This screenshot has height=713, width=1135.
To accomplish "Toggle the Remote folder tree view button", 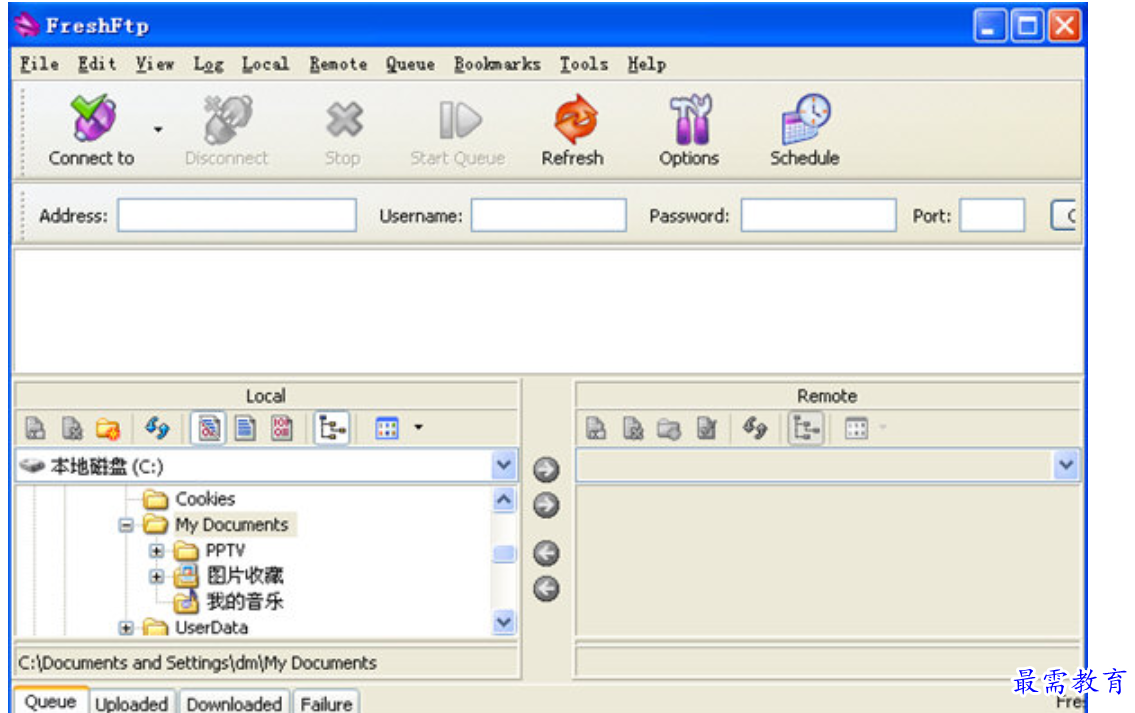I will click(806, 428).
